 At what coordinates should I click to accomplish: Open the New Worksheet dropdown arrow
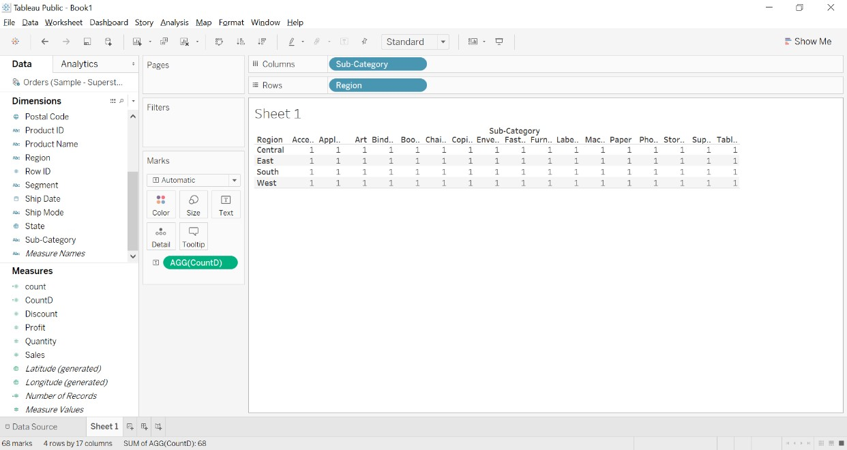click(150, 42)
